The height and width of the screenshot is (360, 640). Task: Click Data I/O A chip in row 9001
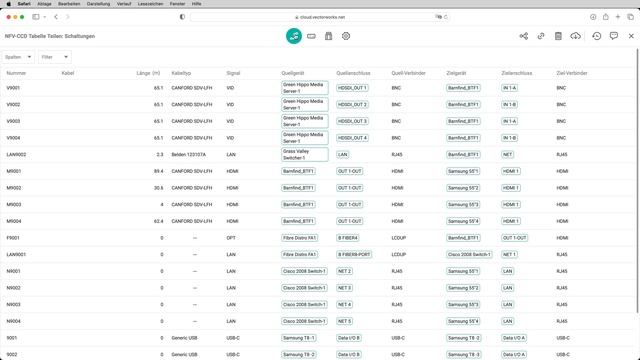point(514,338)
